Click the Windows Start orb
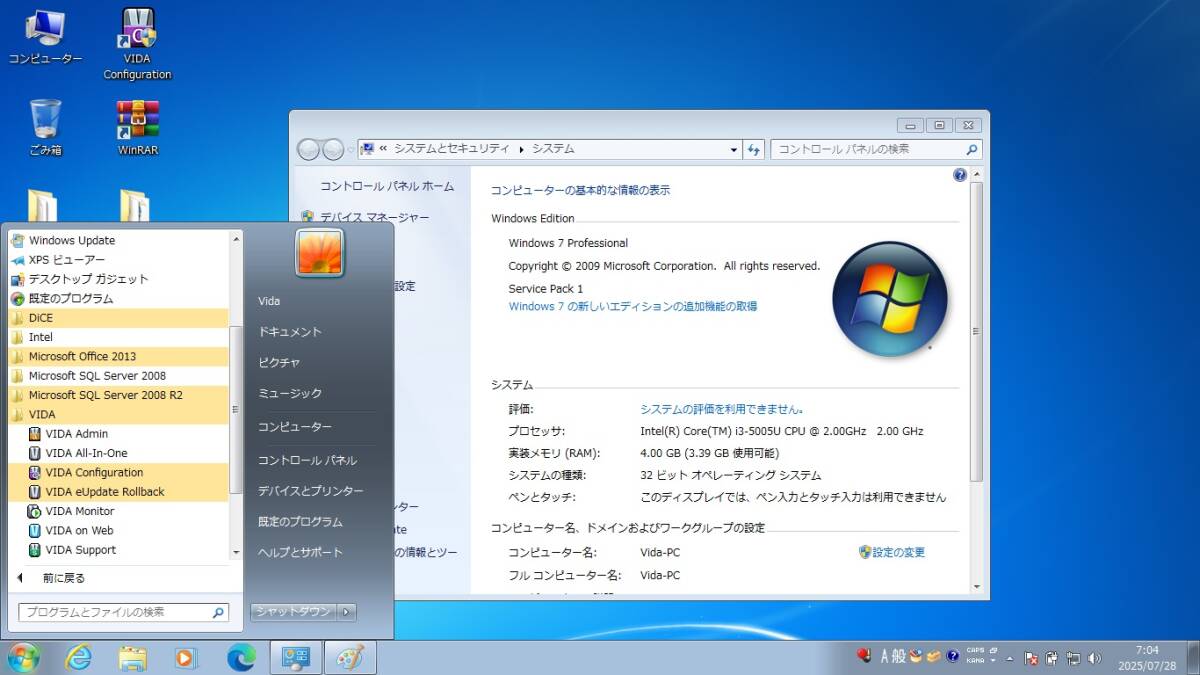Screen dimensions: 1200x675 point(22,657)
